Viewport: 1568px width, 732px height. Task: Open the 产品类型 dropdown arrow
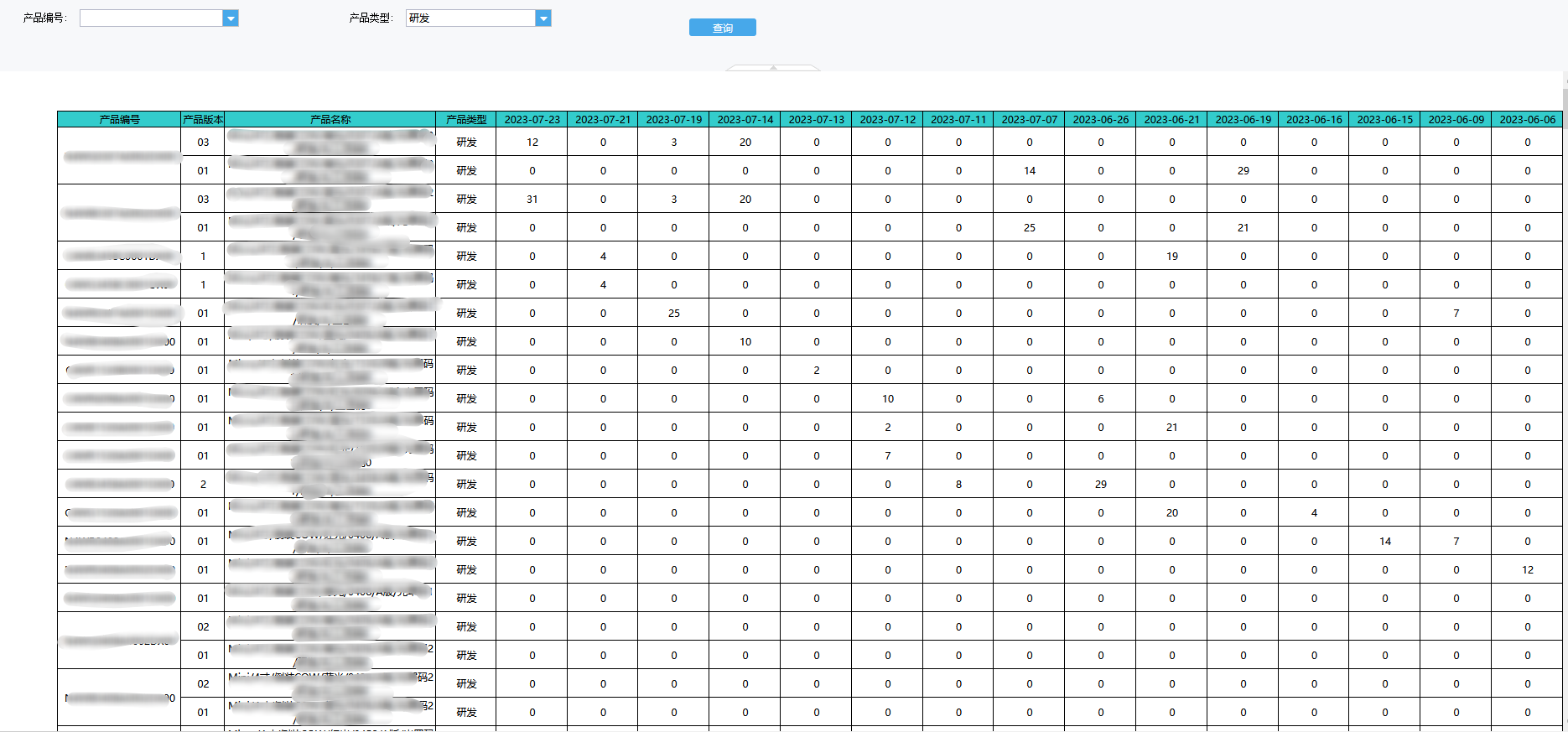[x=543, y=18]
